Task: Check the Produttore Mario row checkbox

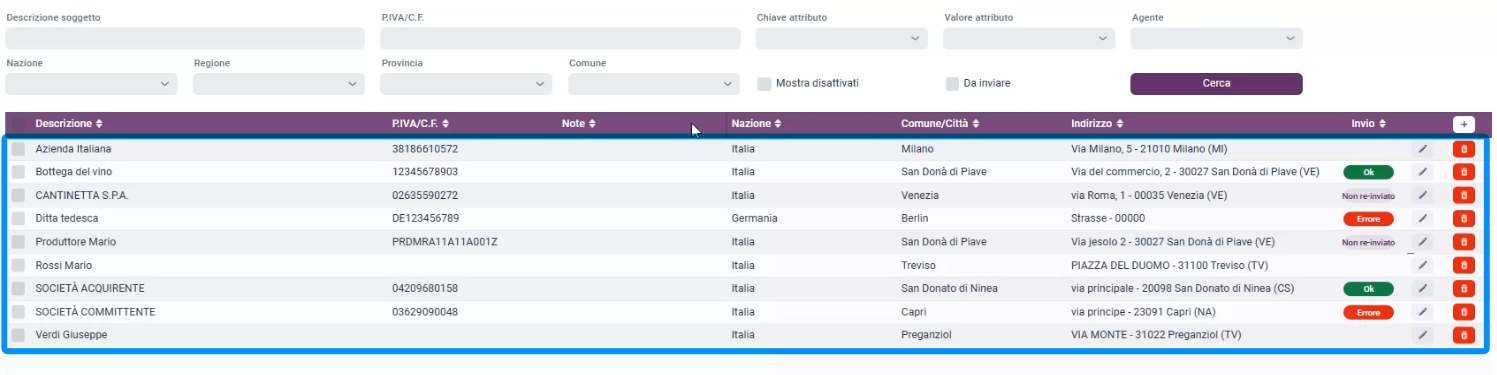Action: [18, 242]
